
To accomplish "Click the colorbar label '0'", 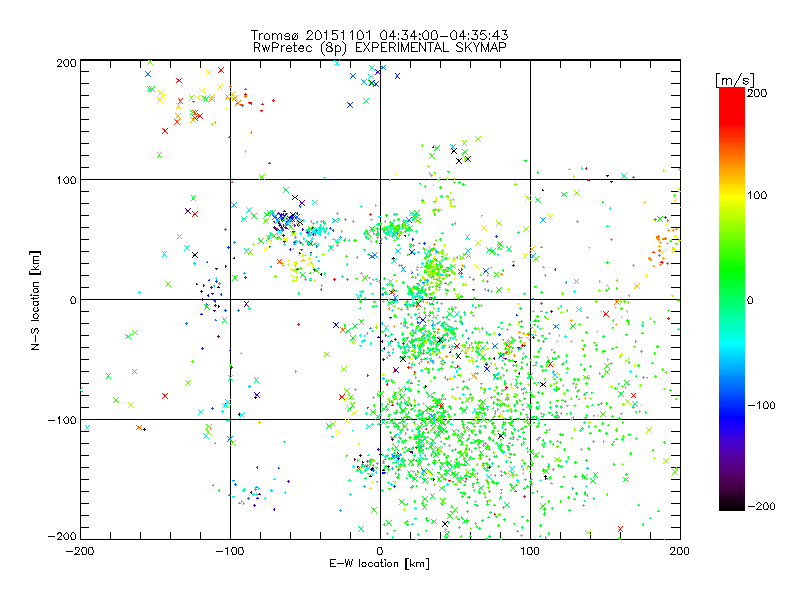I will (750, 300).
